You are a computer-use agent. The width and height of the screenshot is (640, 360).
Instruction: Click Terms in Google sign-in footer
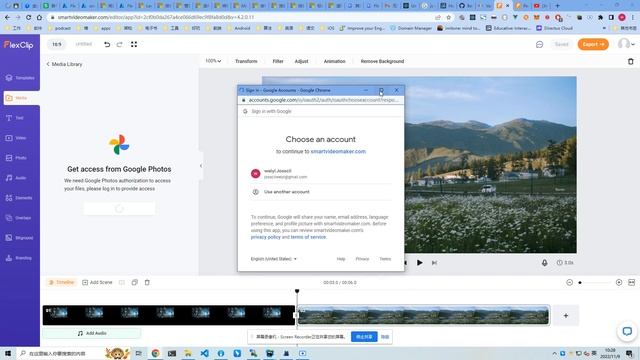(x=385, y=259)
